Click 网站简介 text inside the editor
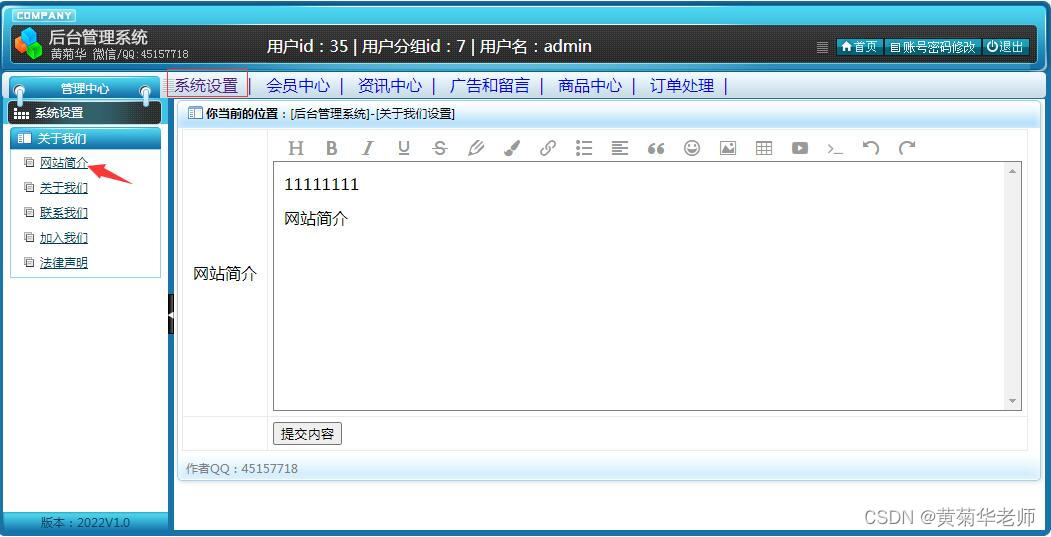 316,219
